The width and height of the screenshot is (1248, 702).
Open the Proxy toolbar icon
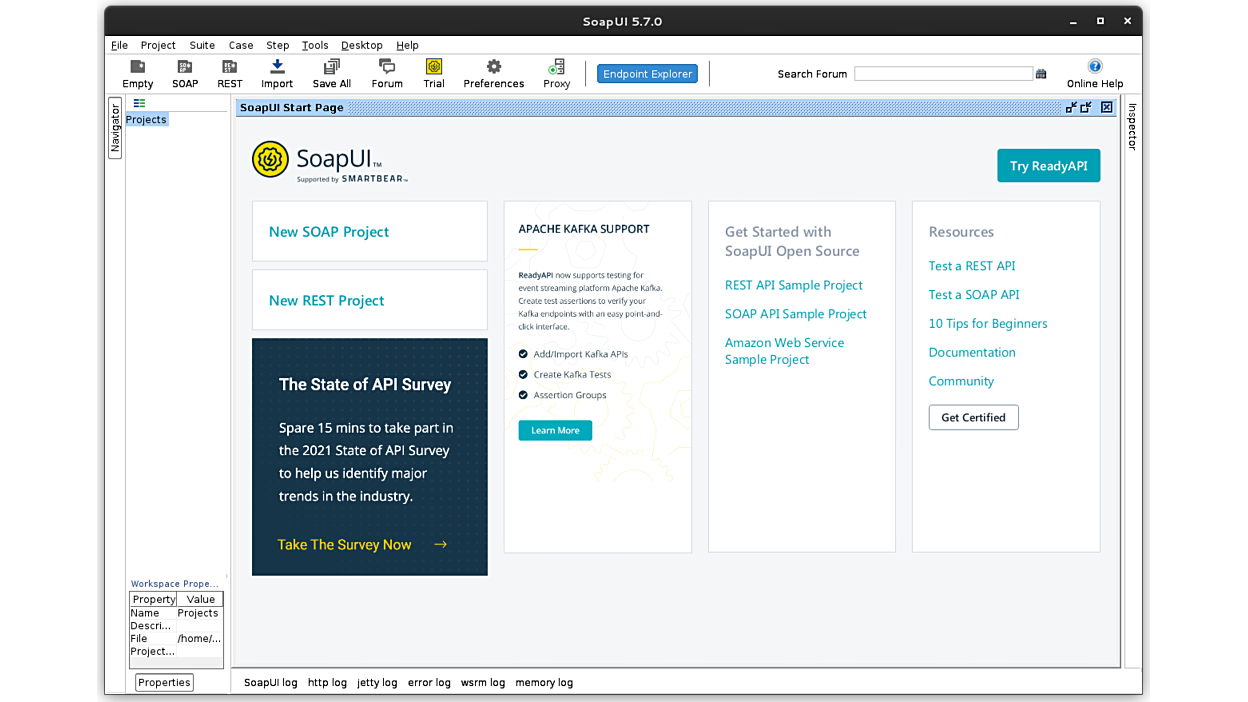click(x=556, y=73)
